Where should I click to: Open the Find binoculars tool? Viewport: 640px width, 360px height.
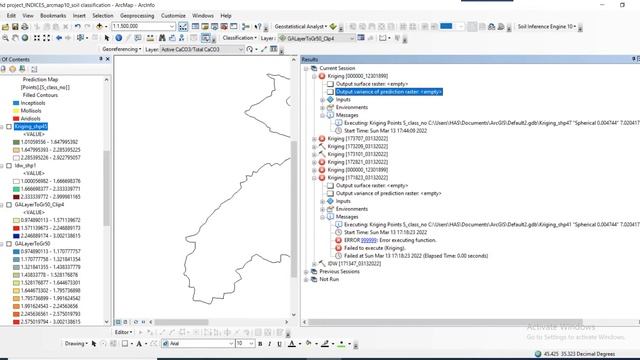tap(162, 38)
